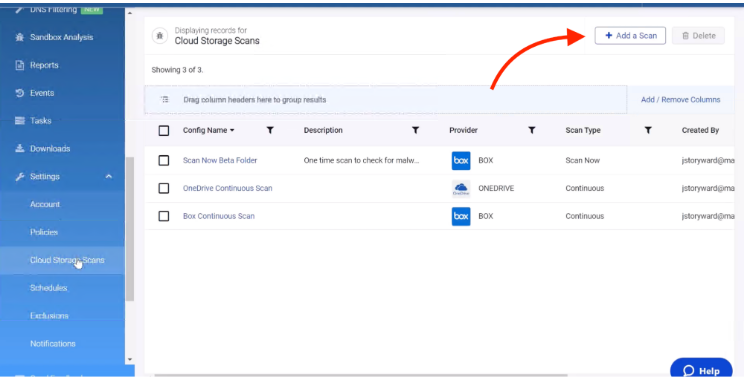The width and height of the screenshot is (744, 377).
Task: Open the Config Name filter icon
Action: pos(270,130)
